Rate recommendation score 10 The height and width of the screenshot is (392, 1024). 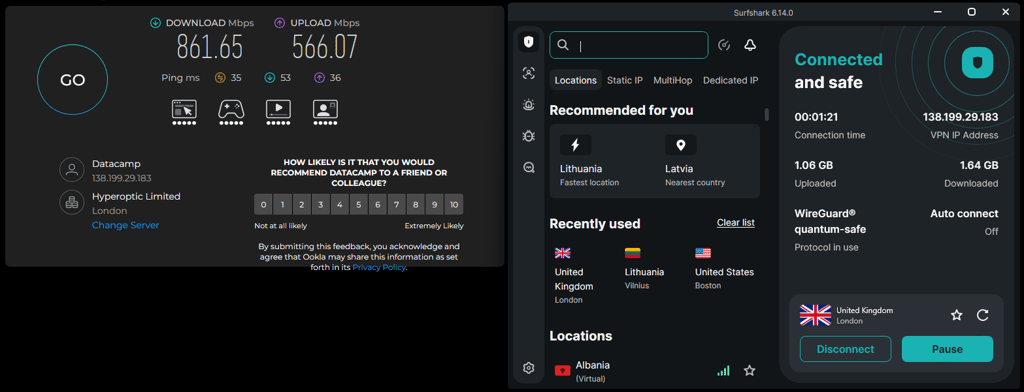coord(454,204)
